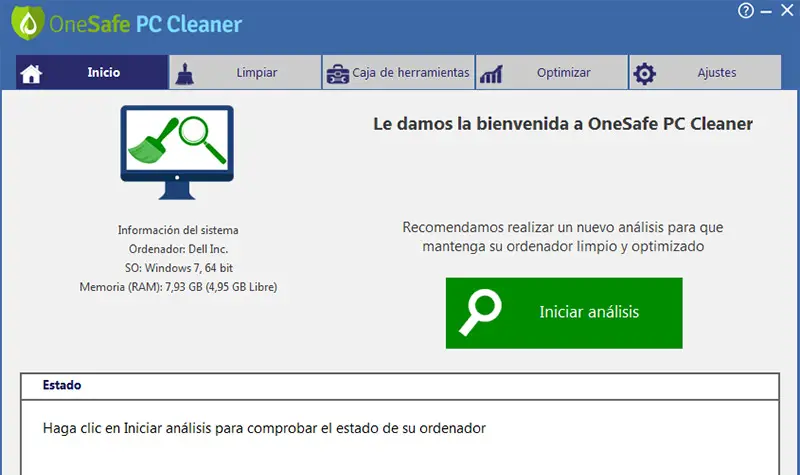Click the 'Memoria (RAM): 7,93 GB' line

click(x=178, y=287)
